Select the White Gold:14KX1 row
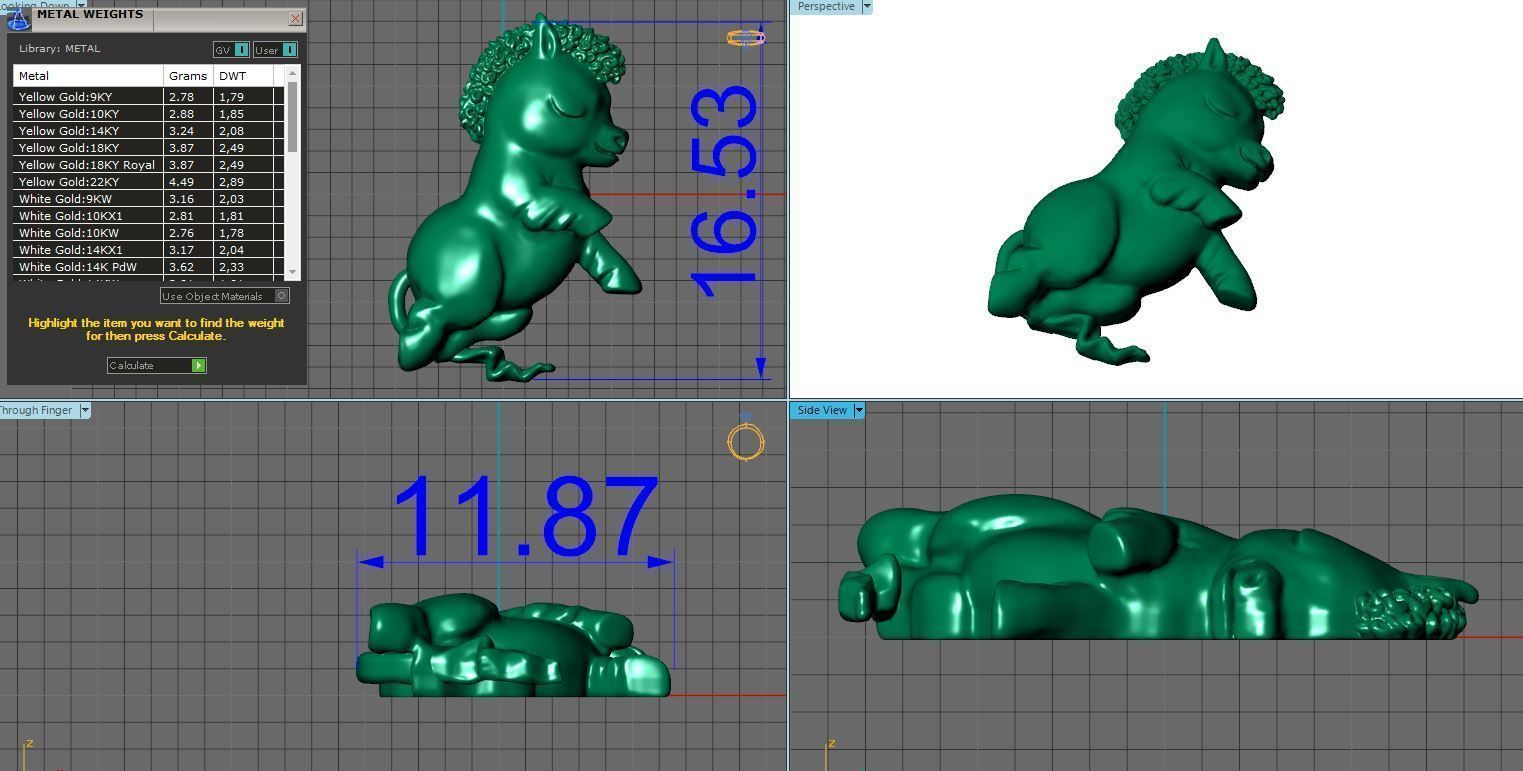 tap(148, 250)
